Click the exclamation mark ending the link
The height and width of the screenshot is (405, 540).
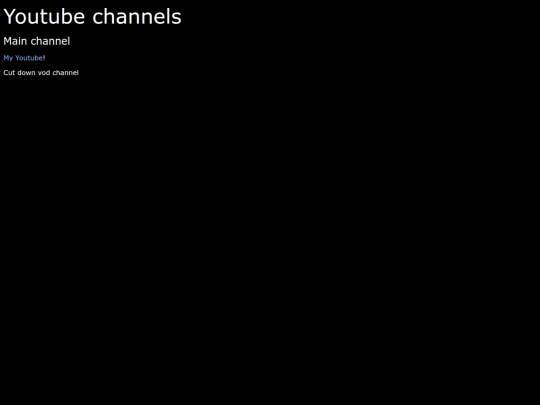[x=44, y=58]
